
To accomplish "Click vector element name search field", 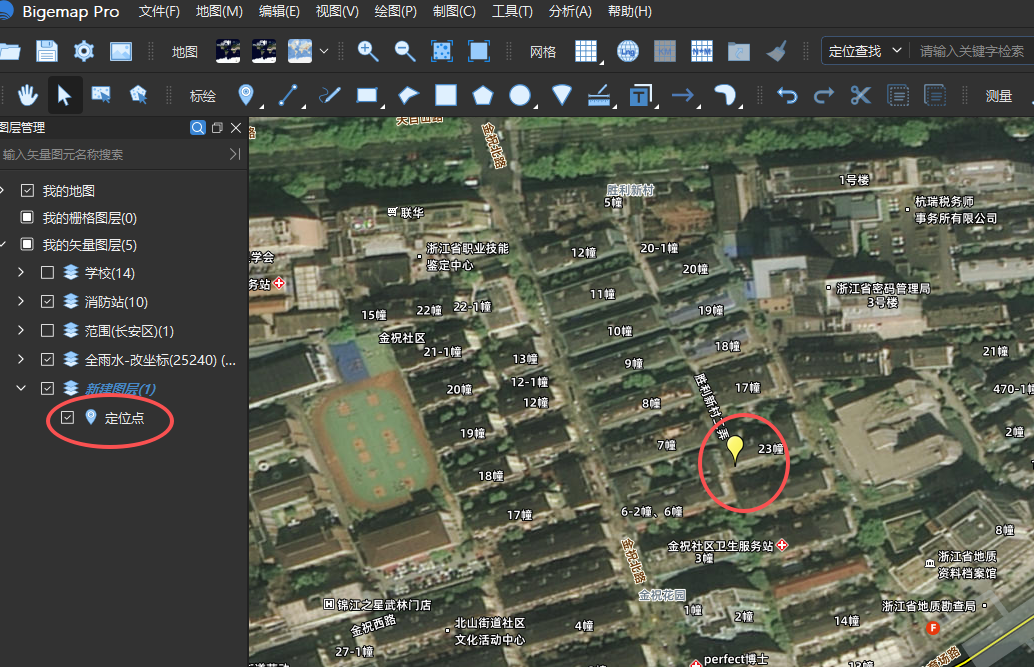I will click(x=112, y=154).
